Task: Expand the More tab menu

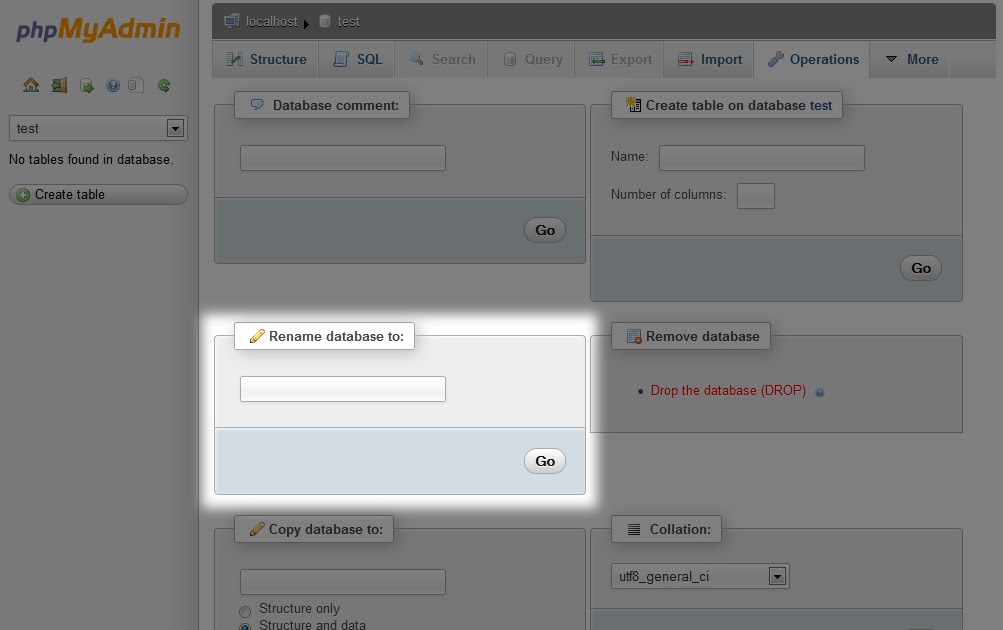Action: click(x=911, y=59)
